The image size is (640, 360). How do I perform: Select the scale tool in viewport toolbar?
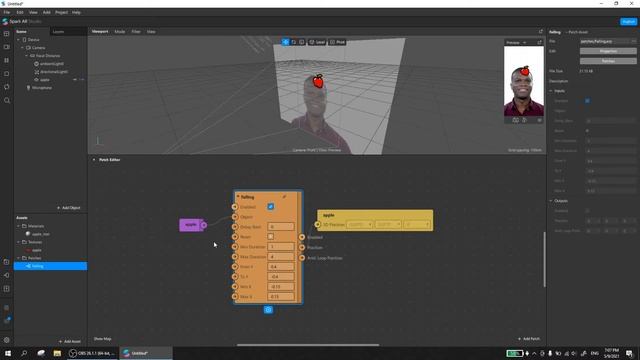(302, 42)
